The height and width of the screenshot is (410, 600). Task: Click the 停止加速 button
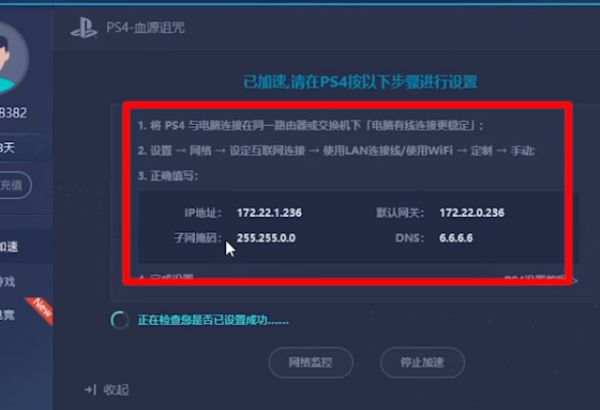422,362
